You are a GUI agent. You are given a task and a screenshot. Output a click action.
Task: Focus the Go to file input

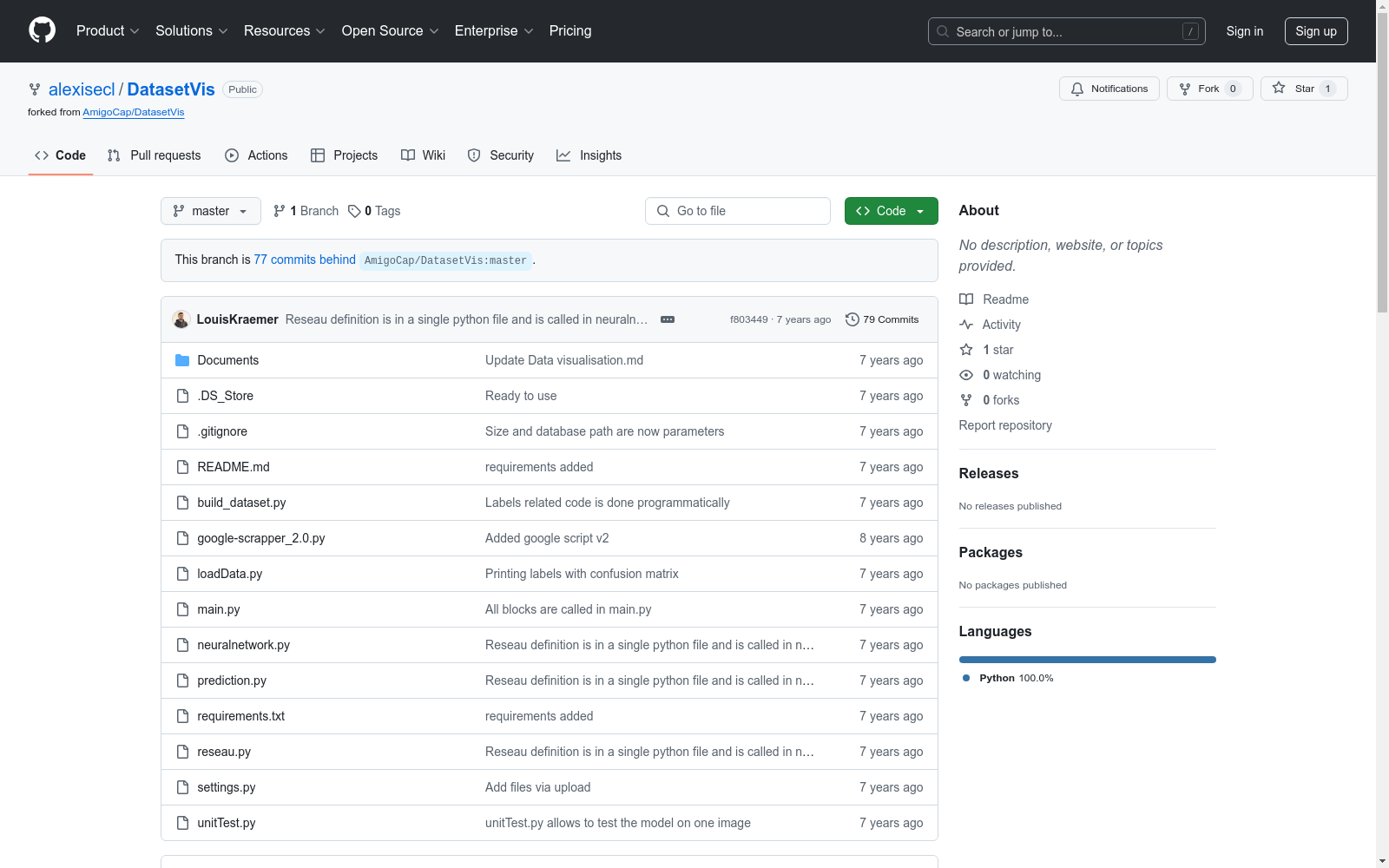tap(738, 211)
